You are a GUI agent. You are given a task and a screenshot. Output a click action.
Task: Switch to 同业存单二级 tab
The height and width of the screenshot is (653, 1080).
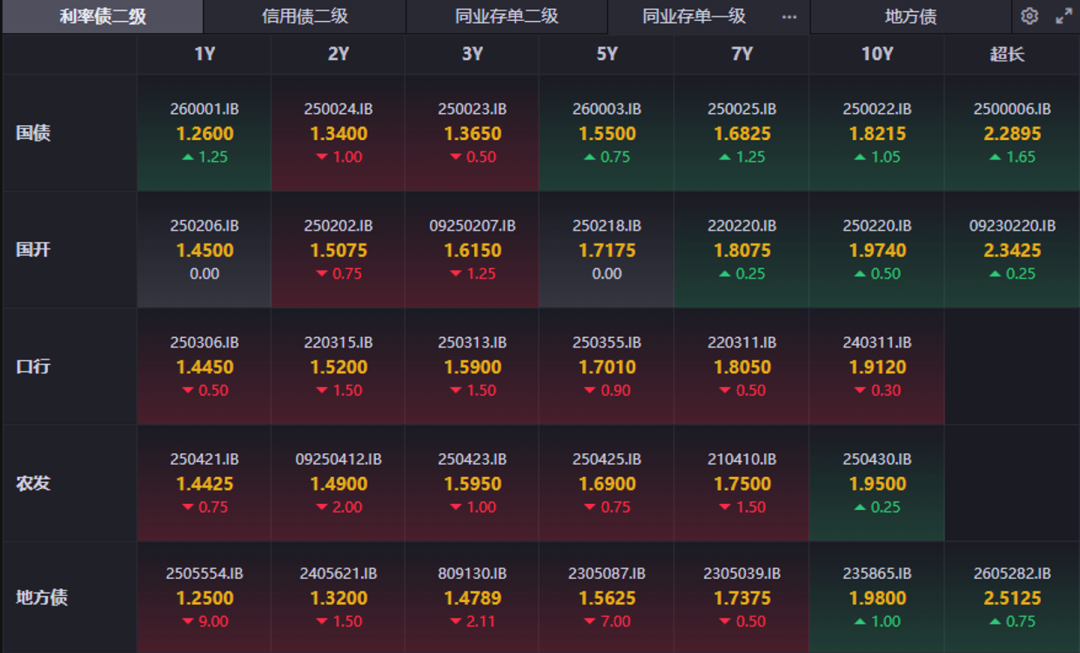506,17
